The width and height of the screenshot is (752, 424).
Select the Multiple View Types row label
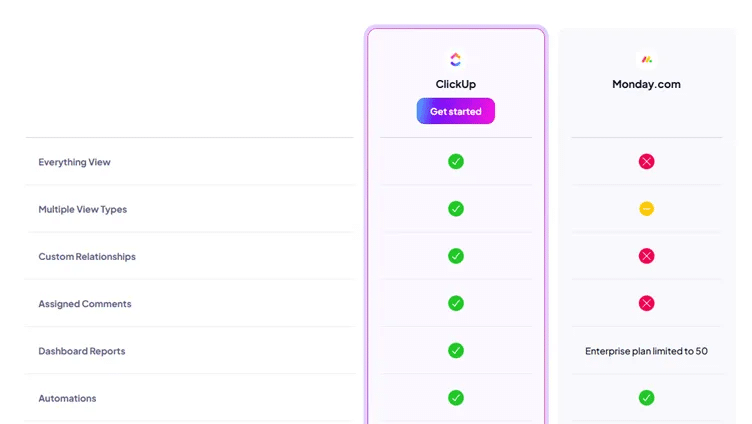pyautogui.click(x=82, y=209)
